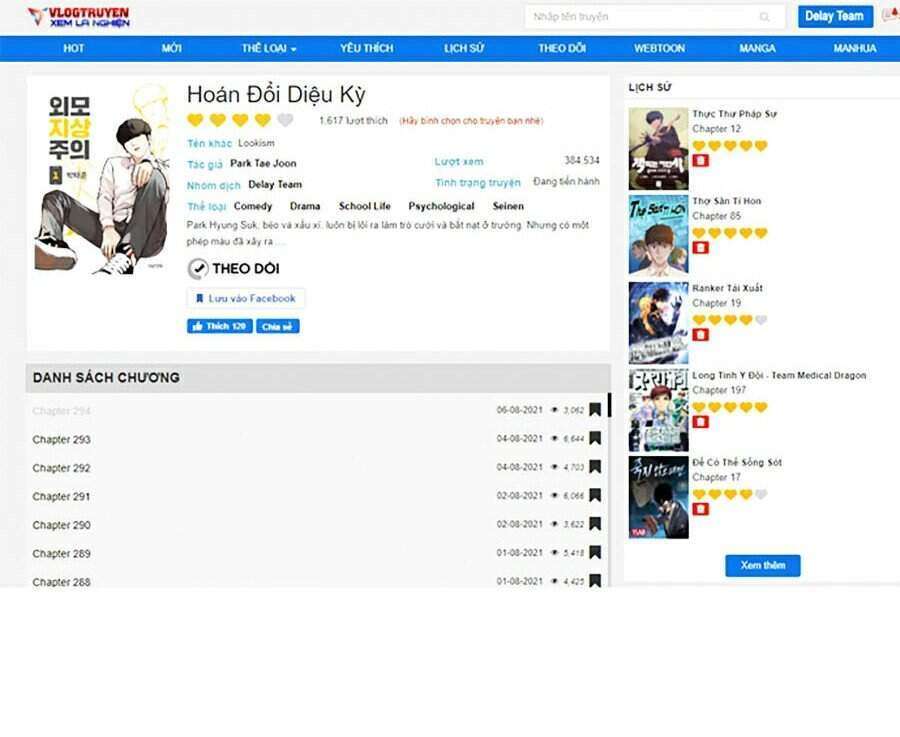The image size is (900, 737).
Task: Toggle follow for Hoán Đổi Diệu Kỳ
Action: pyautogui.click(x=237, y=268)
